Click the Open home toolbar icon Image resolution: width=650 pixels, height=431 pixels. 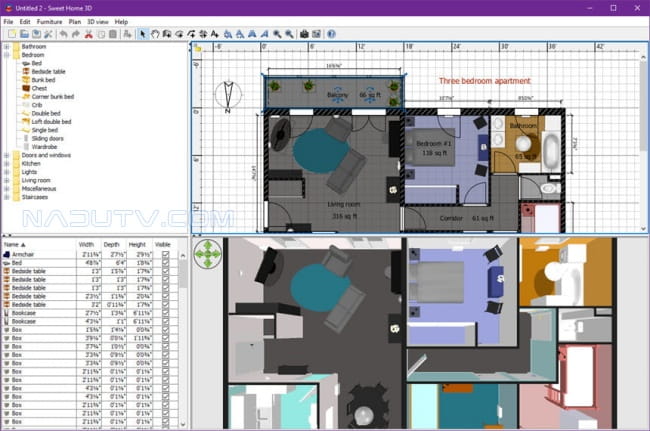click(24, 34)
